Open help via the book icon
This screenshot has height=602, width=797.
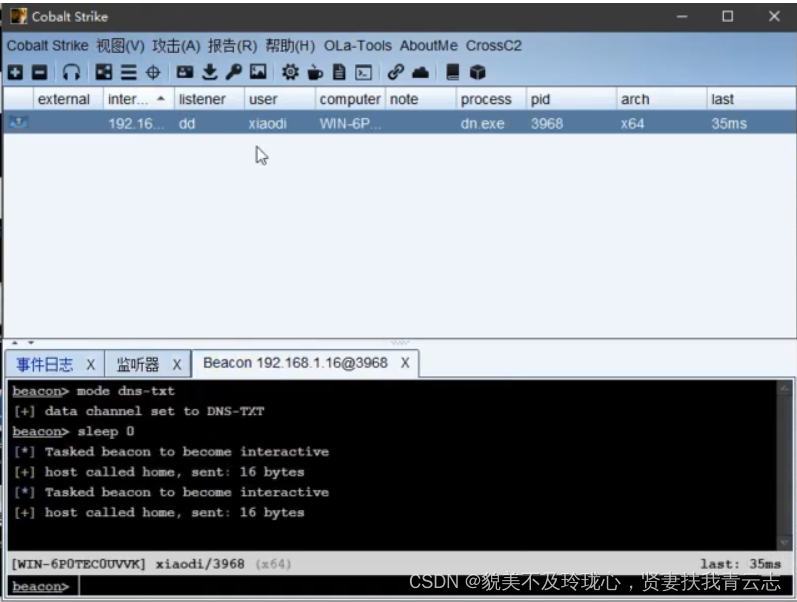pos(452,72)
